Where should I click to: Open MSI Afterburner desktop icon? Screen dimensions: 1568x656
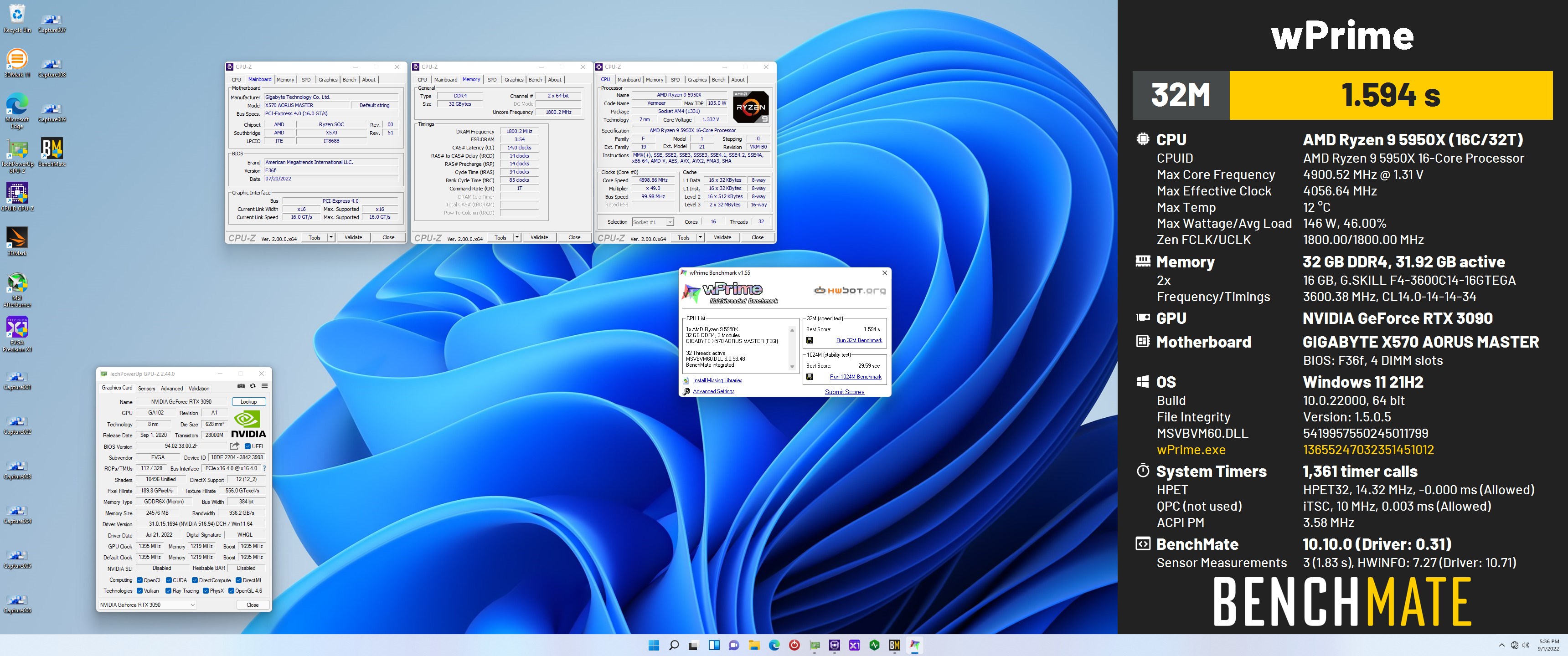coord(17,290)
